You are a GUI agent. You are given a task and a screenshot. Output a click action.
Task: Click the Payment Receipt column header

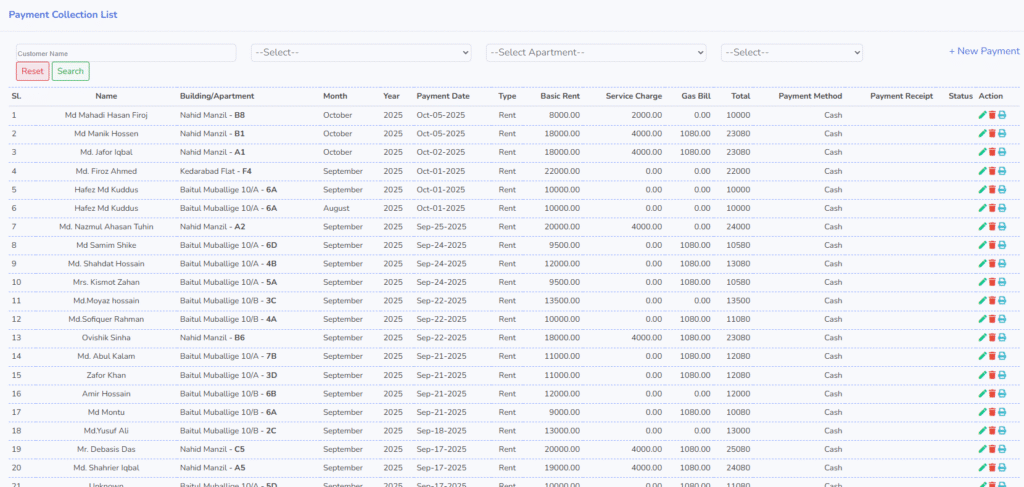coord(902,96)
